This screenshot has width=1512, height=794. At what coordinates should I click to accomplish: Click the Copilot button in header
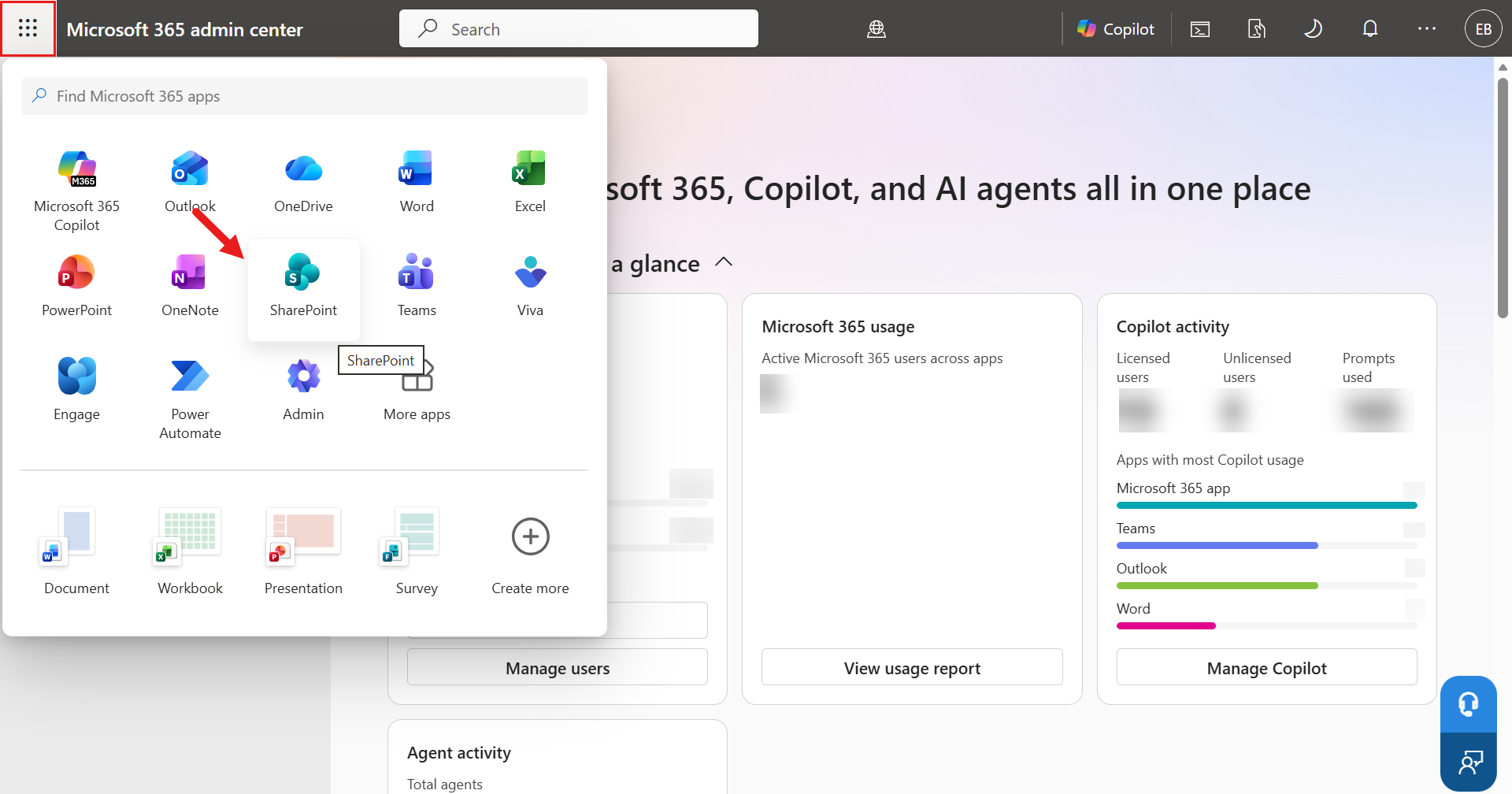tap(1115, 29)
